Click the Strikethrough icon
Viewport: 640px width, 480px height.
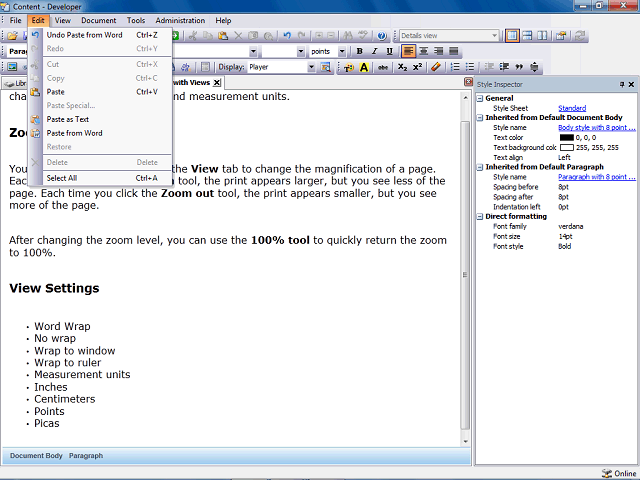coord(383,67)
